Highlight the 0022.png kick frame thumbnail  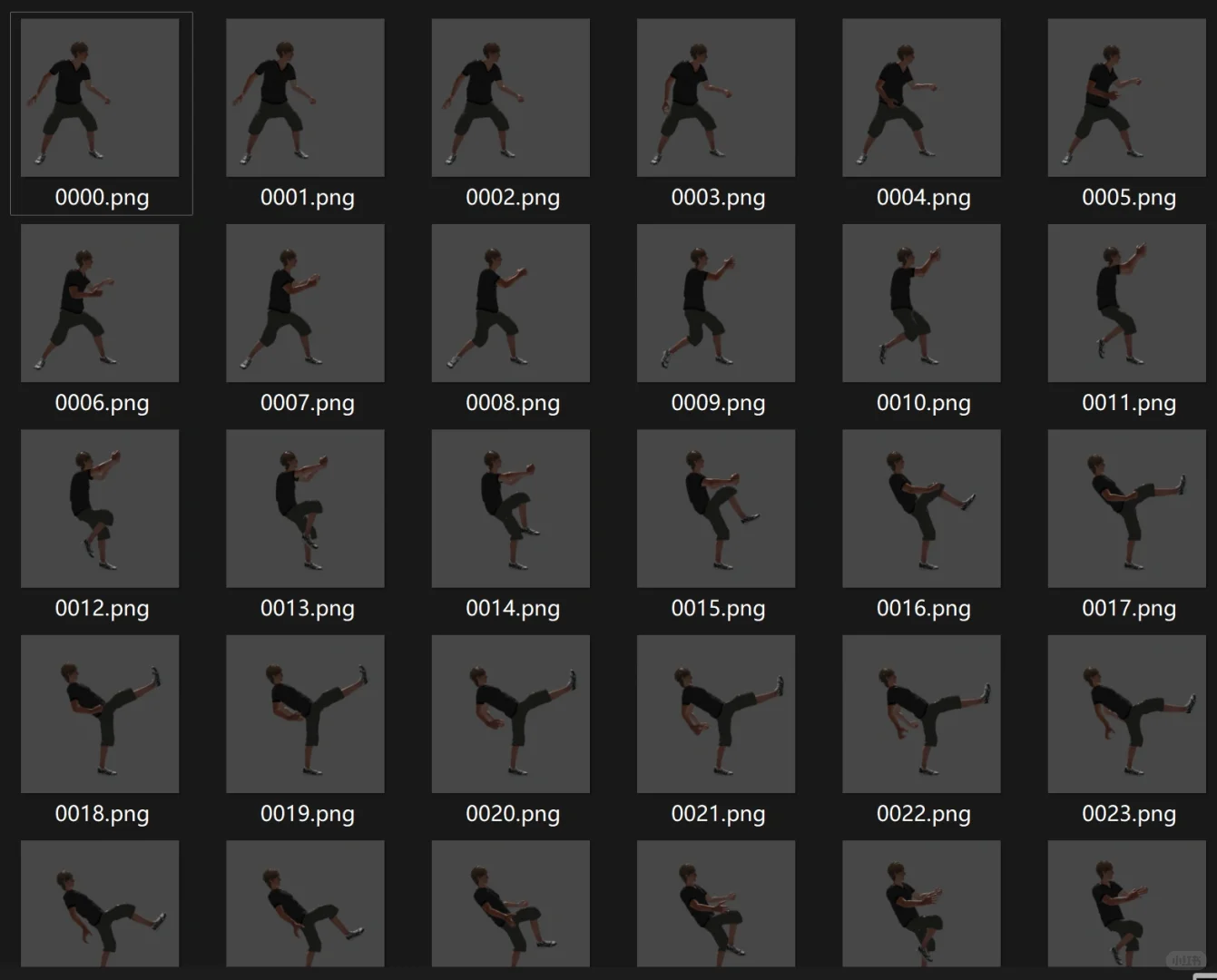coord(921,714)
